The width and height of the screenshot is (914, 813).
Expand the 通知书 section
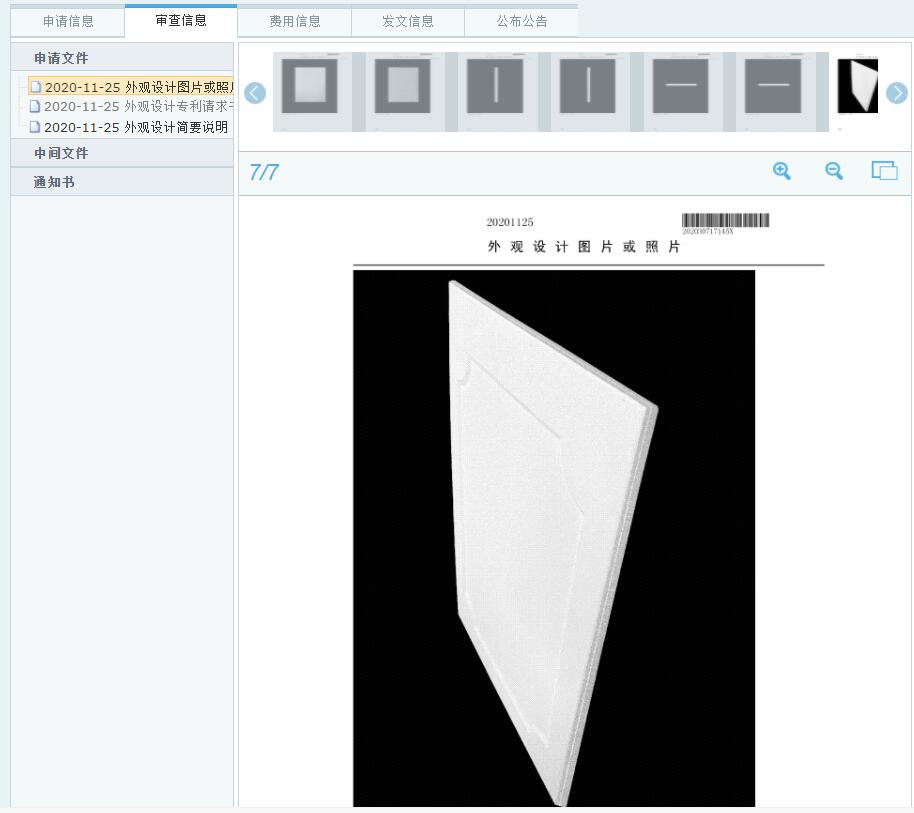(x=54, y=182)
